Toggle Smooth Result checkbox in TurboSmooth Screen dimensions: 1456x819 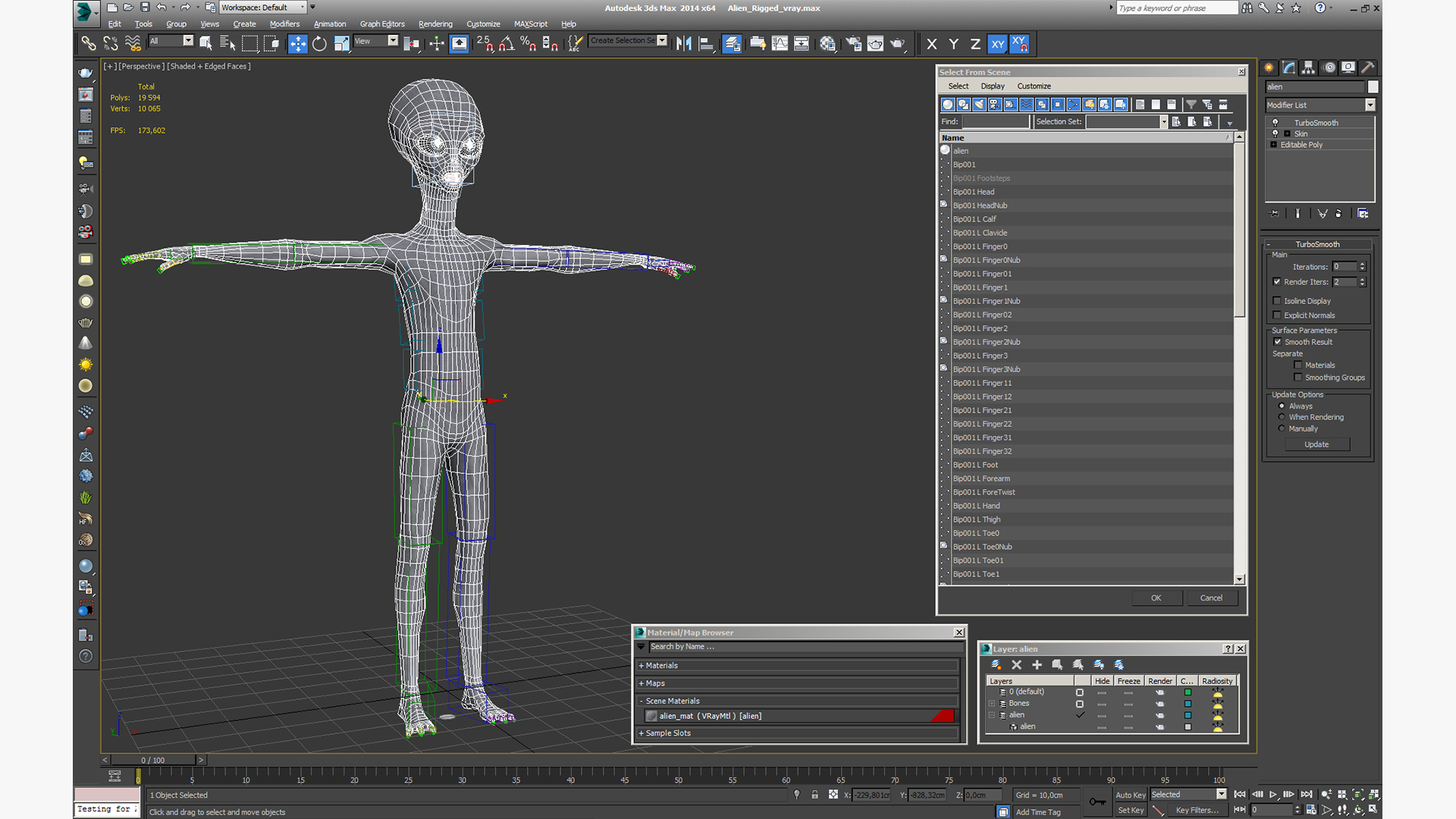point(1277,342)
